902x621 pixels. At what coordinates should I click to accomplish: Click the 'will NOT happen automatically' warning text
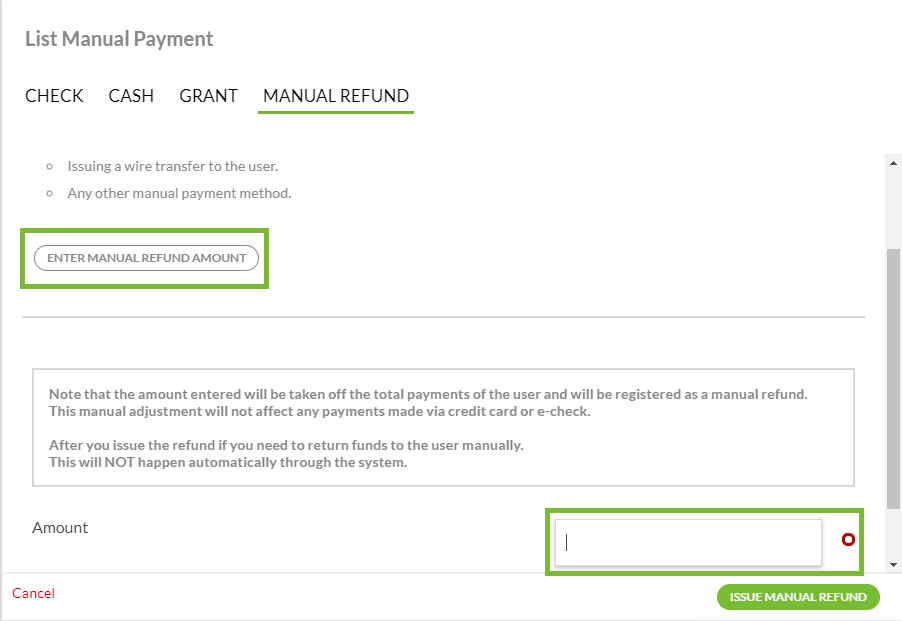click(229, 463)
